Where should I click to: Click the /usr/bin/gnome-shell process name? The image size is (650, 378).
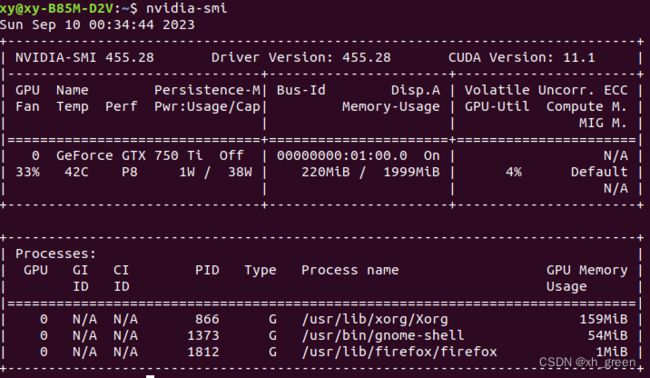(383, 335)
